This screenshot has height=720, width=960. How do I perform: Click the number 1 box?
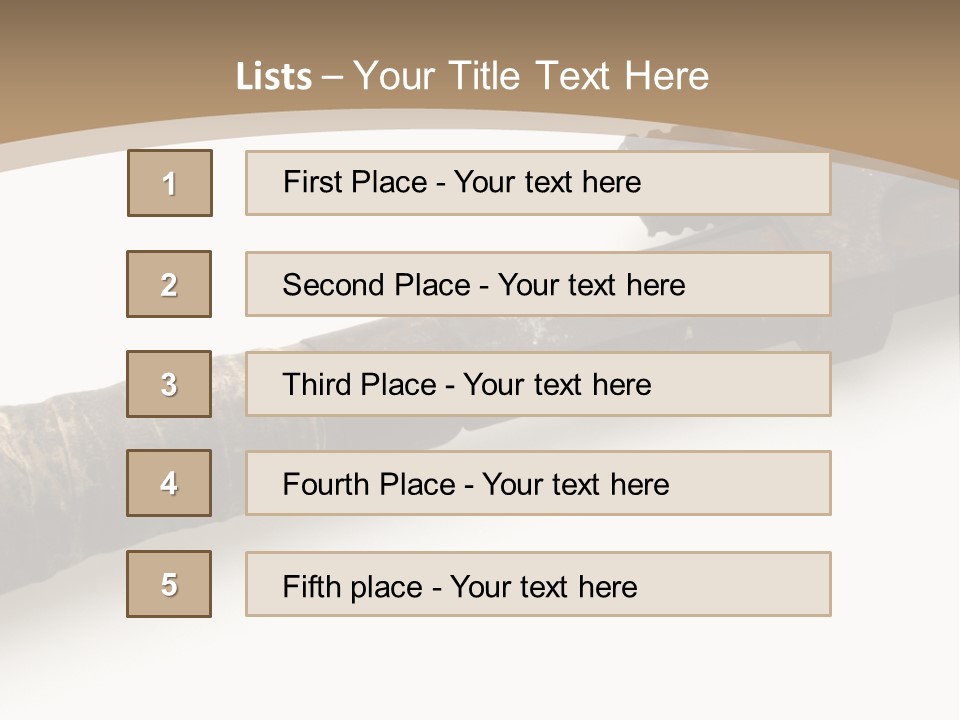point(170,183)
